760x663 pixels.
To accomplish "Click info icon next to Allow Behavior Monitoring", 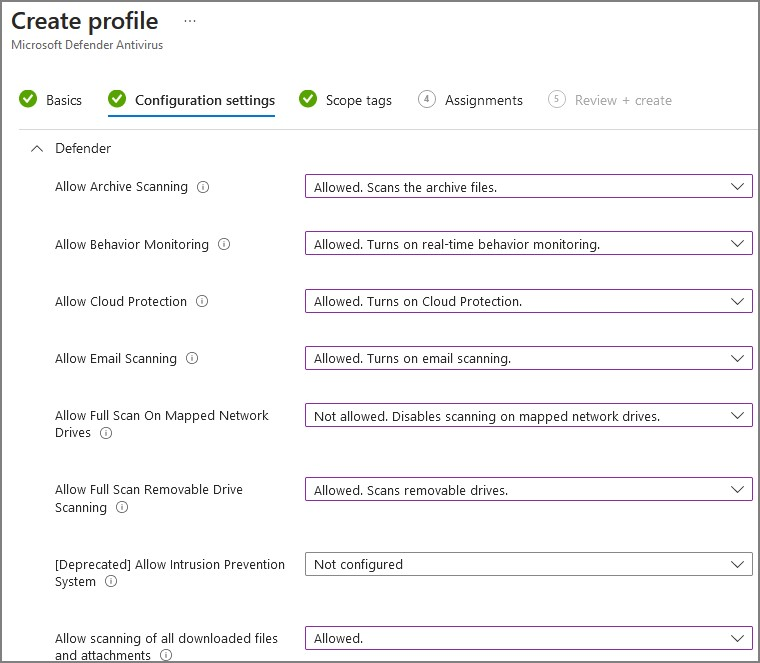I will pyautogui.click(x=224, y=244).
